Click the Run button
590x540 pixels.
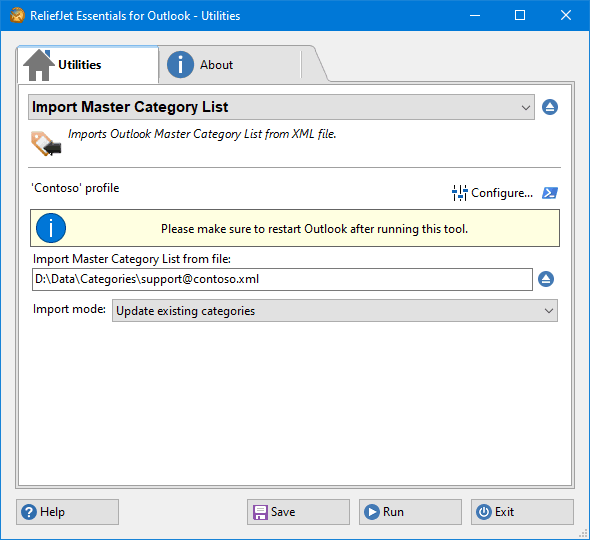(x=410, y=512)
